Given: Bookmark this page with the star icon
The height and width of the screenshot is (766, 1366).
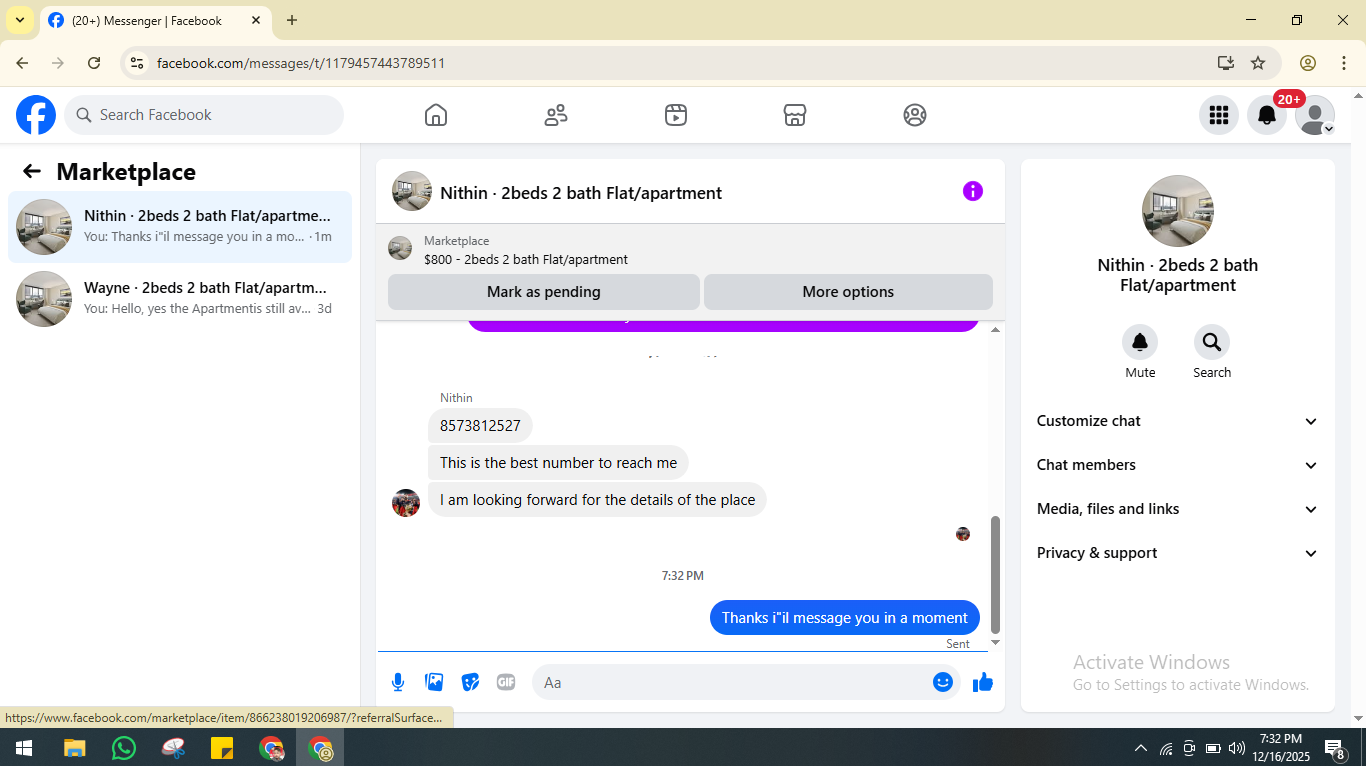Looking at the screenshot, I should click(1258, 63).
